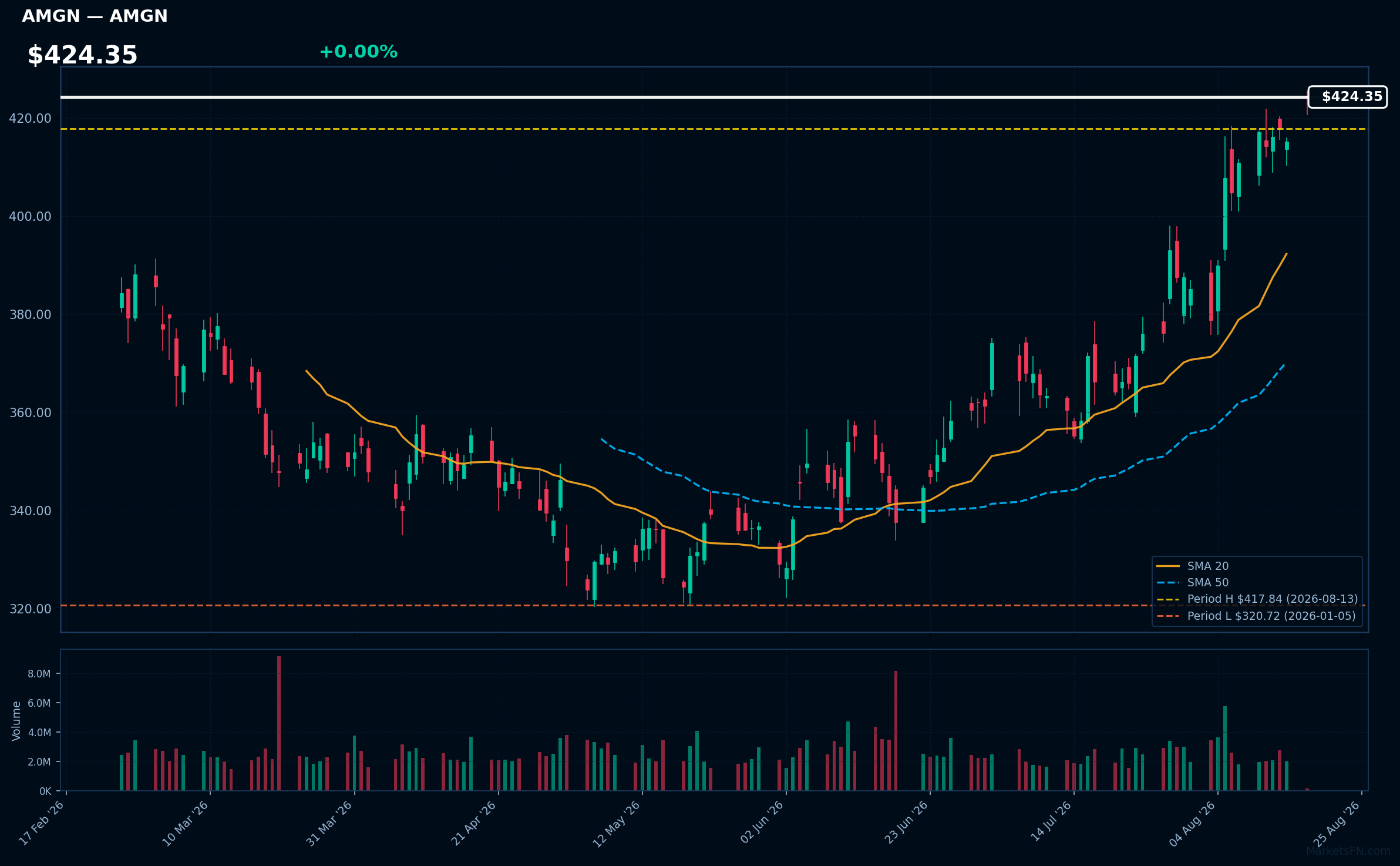Click the Volume axis title
The height and width of the screenshot is (866, 1400).
(x=16, y=720)
